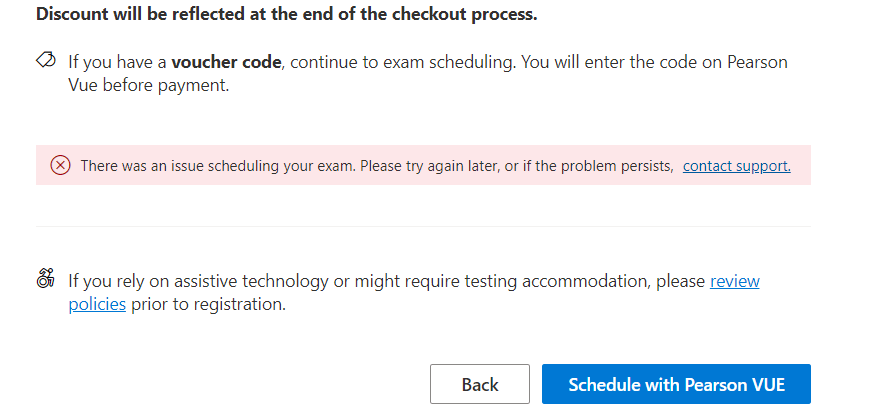The image size is (869, 416).
Task: Click the 'Discount will be reflected' heading
Action: pyautogui.click(x=287, y=14)
